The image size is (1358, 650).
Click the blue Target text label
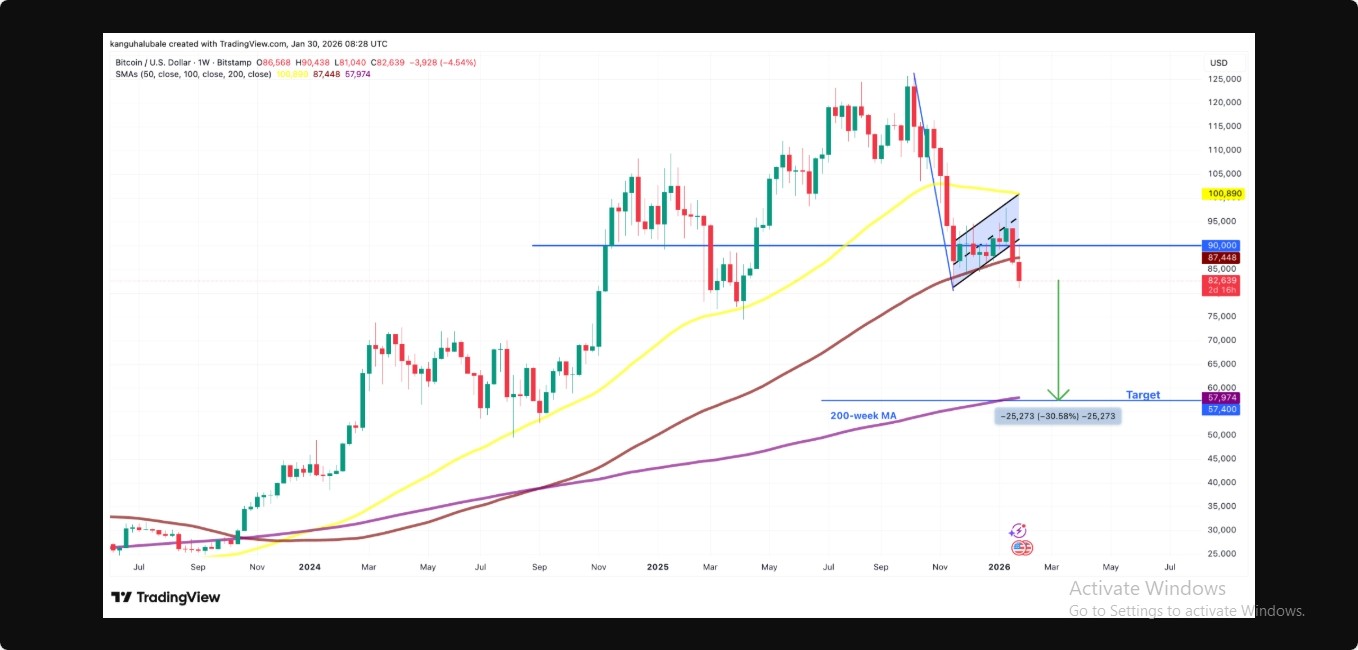[x=1142, y=395]
